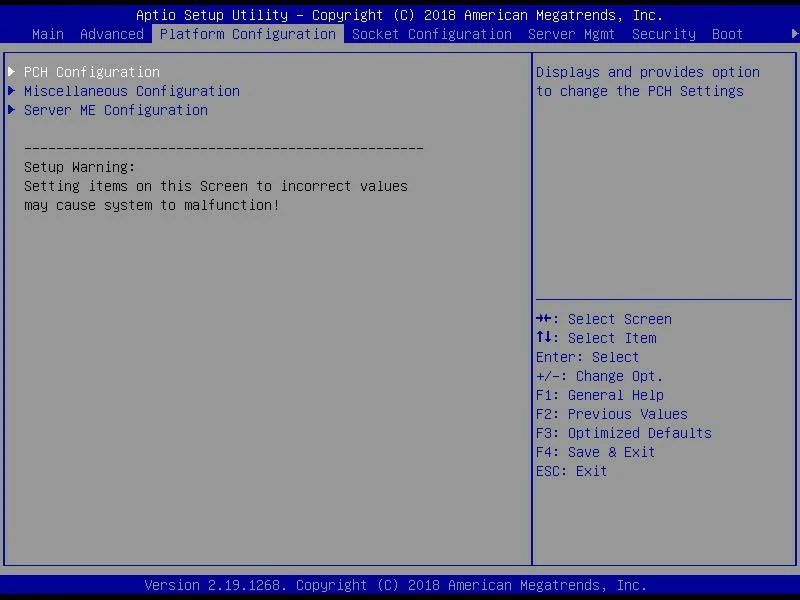800x600 pixels.
Task: Click the left-right arrows Select Screen icon
Action: [544, 319]
